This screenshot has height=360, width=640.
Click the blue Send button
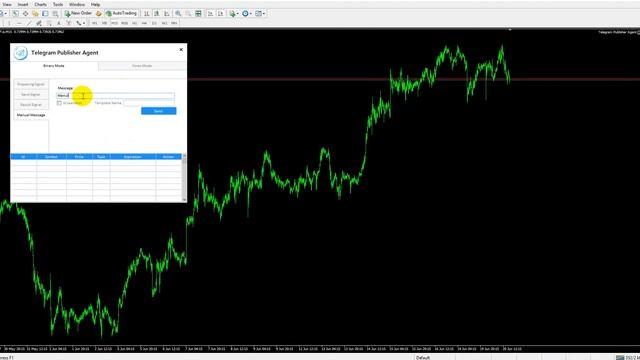159,111
